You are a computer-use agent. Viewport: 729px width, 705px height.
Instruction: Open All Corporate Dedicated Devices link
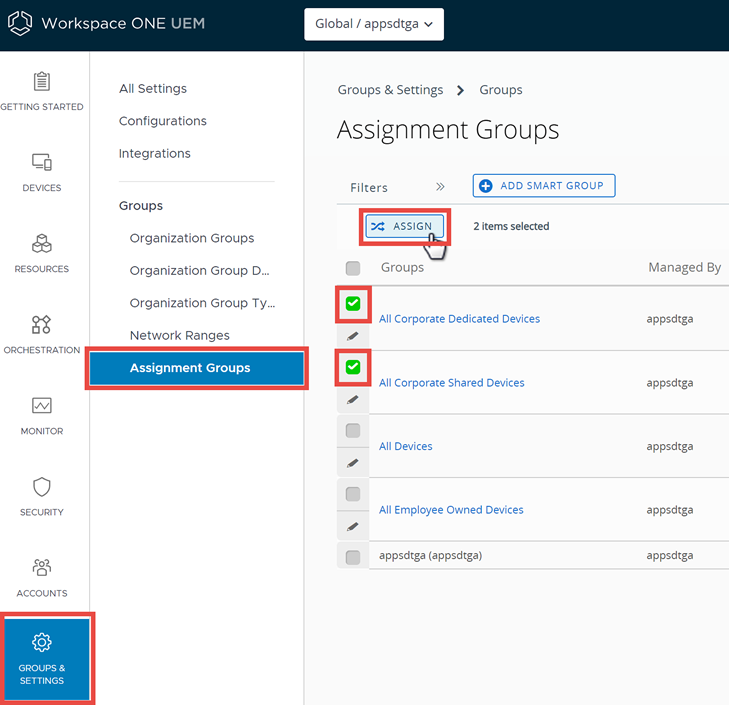click(459, 319)
